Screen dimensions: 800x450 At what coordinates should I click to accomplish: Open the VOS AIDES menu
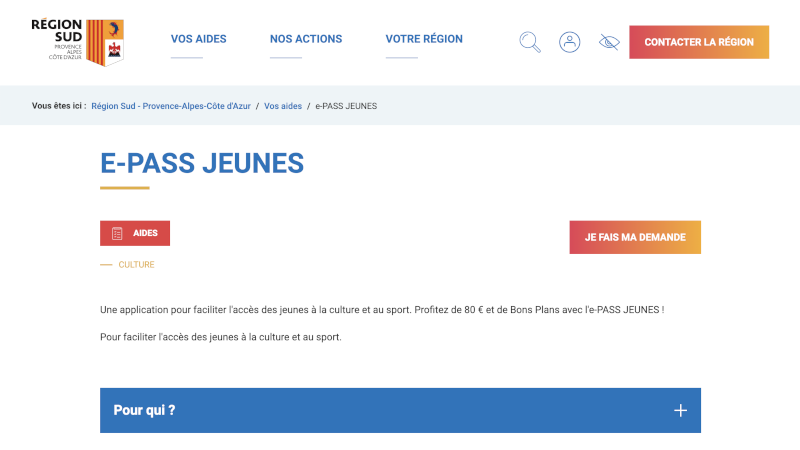point(198,39)
